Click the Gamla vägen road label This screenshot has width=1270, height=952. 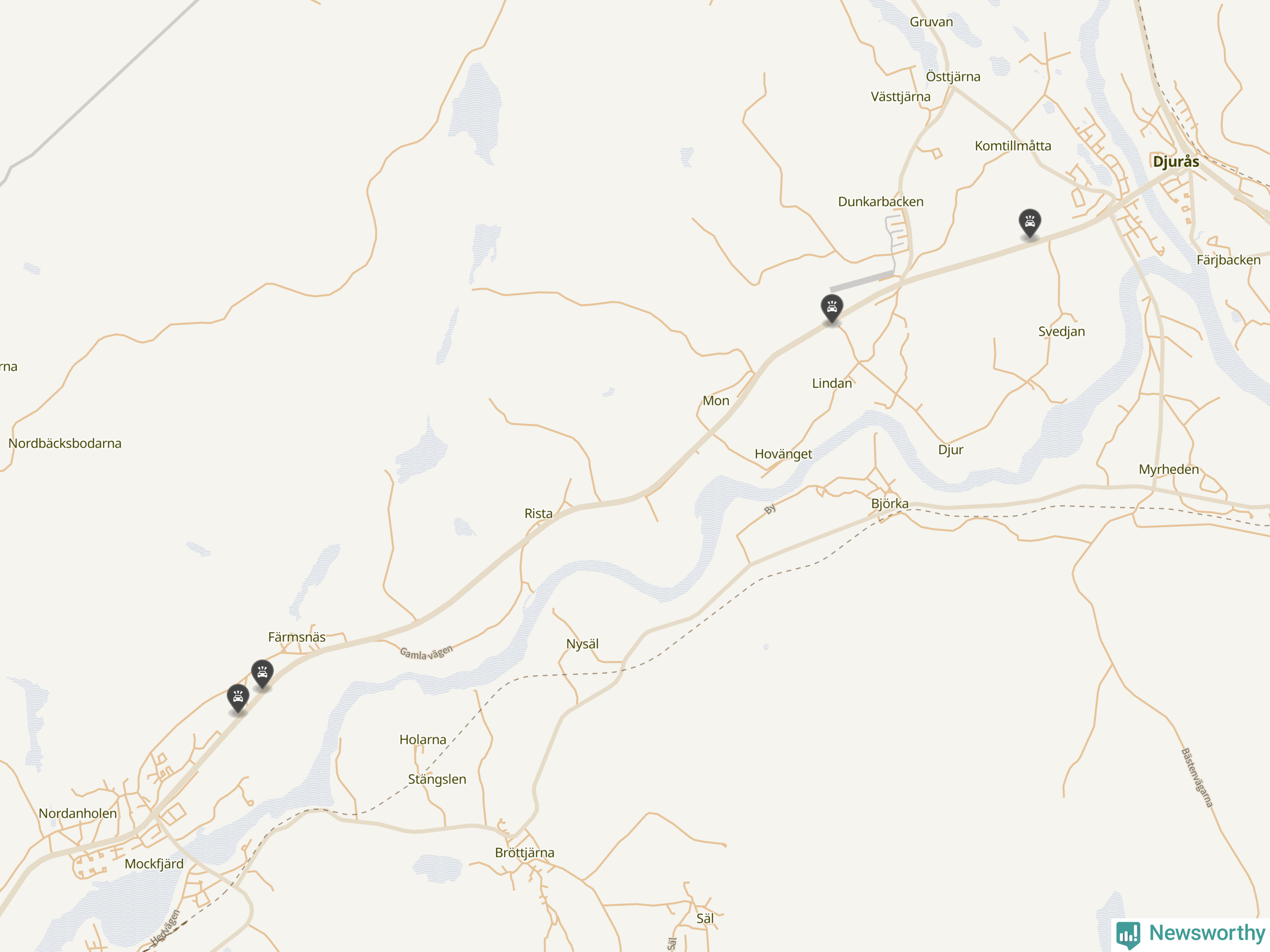coord(427,653)
